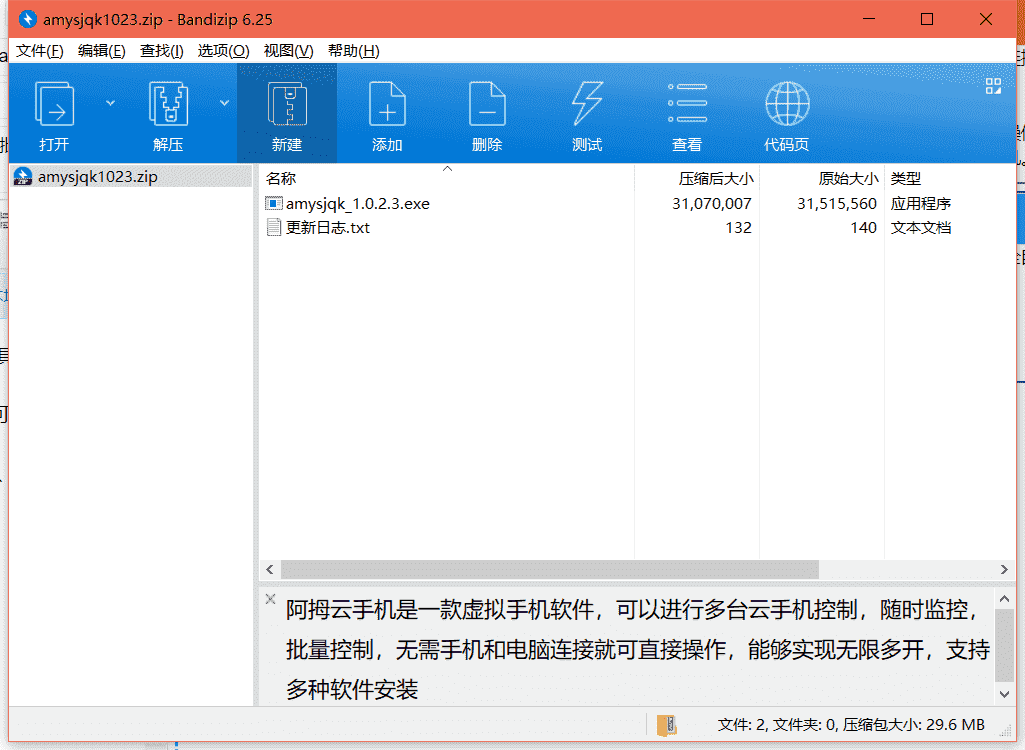1025x750 pixels.
Task: Open the 选项(O) menu
Action: click(x=224, y=51)
